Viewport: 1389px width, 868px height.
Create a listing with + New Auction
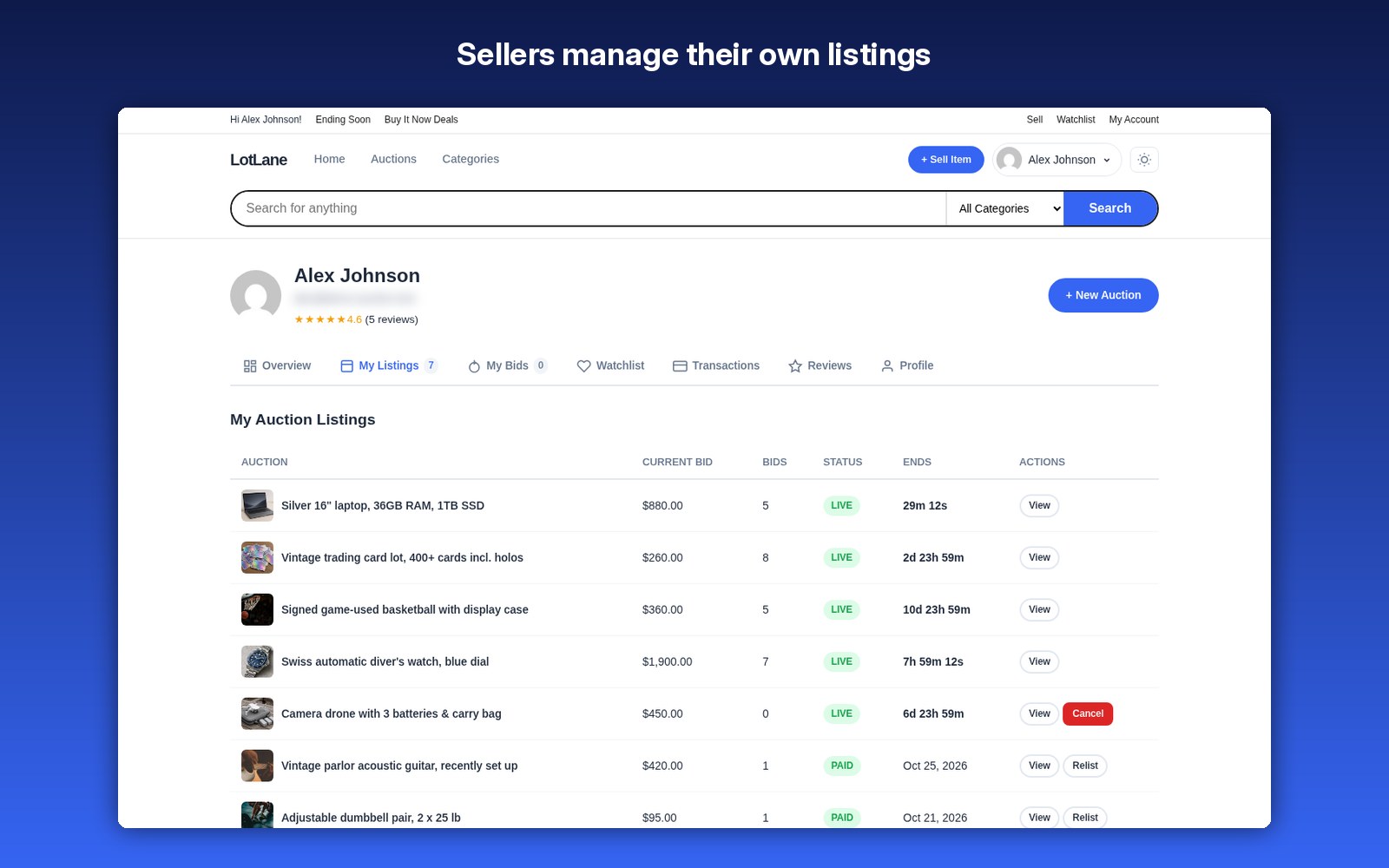pos(1103,295)
